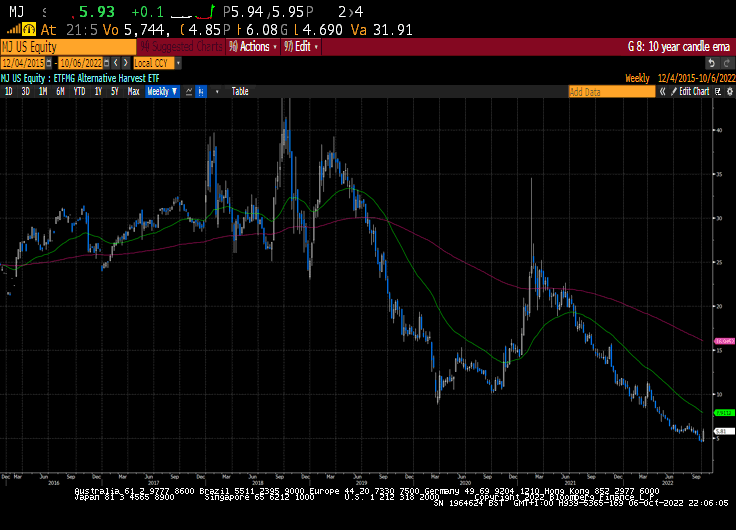Click the end date field 10/06/2022
The width and height of the screenshot is (736, 530).
click(x=81, y=63)
